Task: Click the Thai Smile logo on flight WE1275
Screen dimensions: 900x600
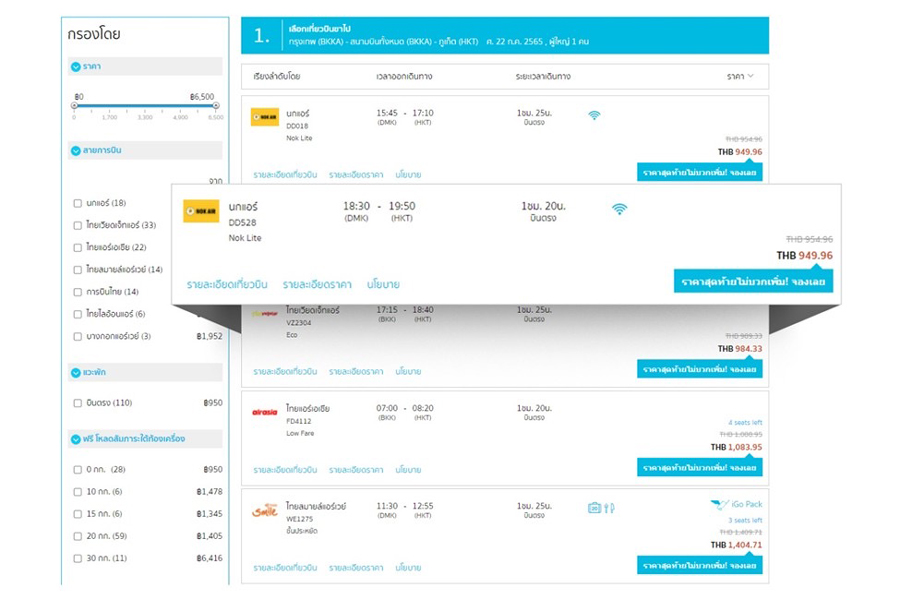Action: click(265, 510)
